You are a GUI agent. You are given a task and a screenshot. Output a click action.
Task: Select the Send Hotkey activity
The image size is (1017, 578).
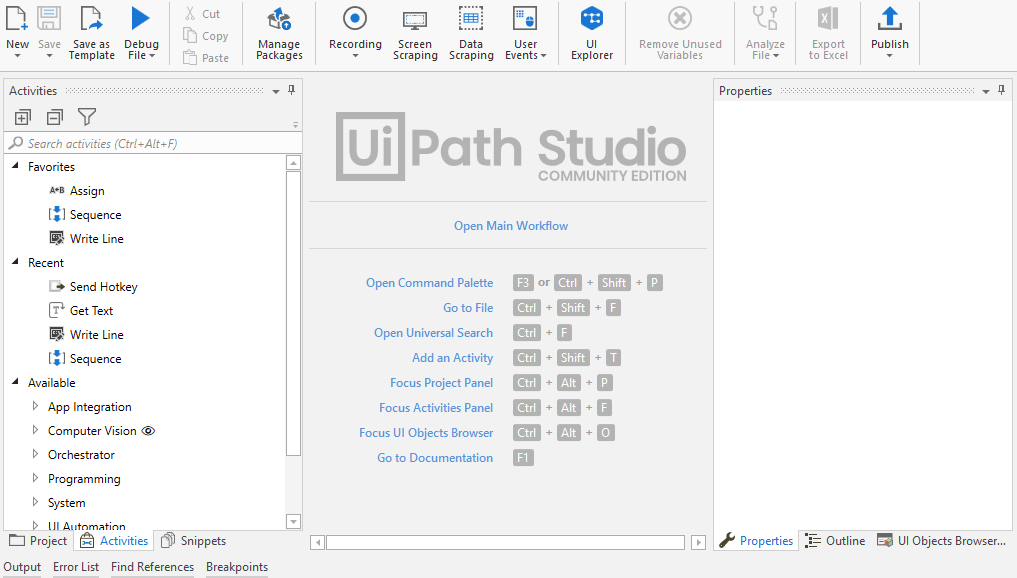point(93,287)
